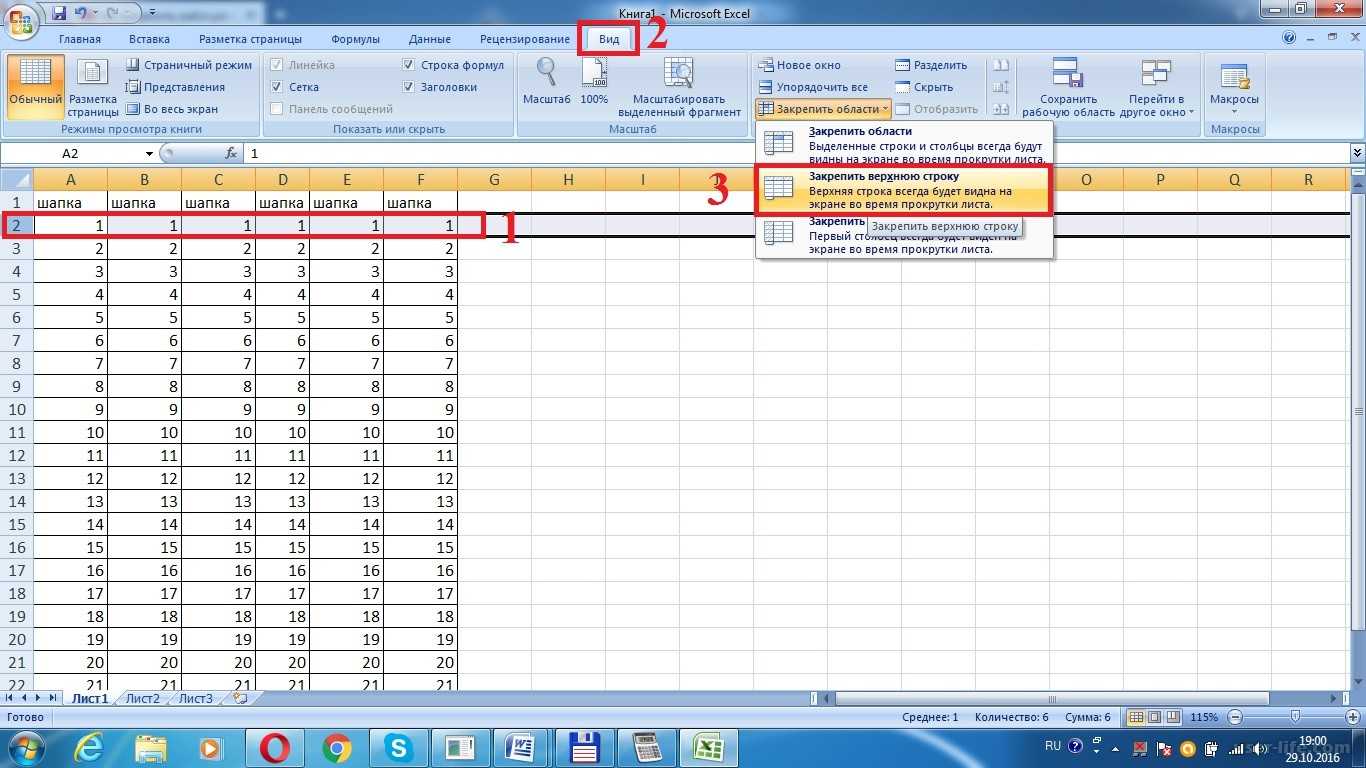Toggle the Строка формул checkbox
This screenshot has height=768, width=1366.
409,65
